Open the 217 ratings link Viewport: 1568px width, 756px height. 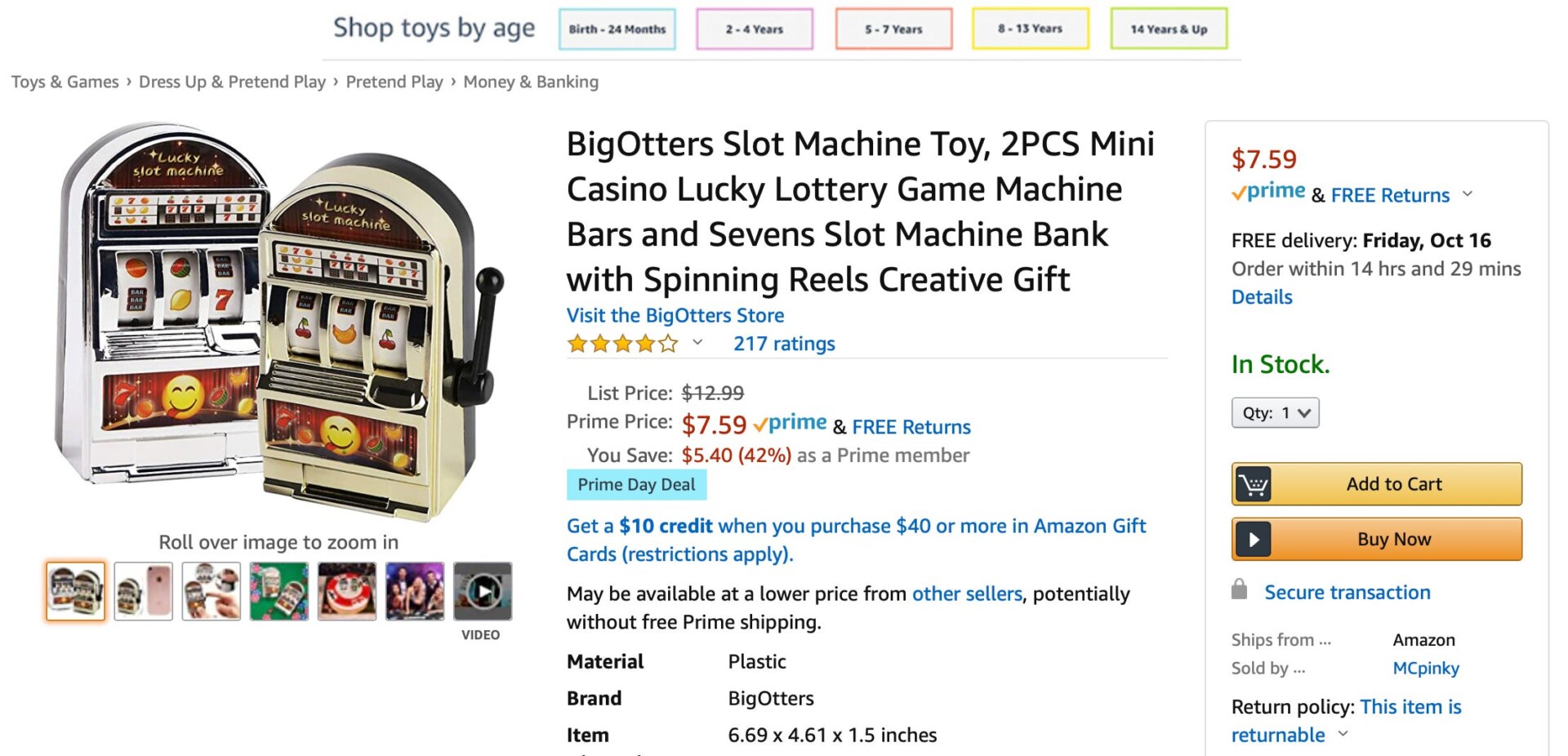coord(784,344)
